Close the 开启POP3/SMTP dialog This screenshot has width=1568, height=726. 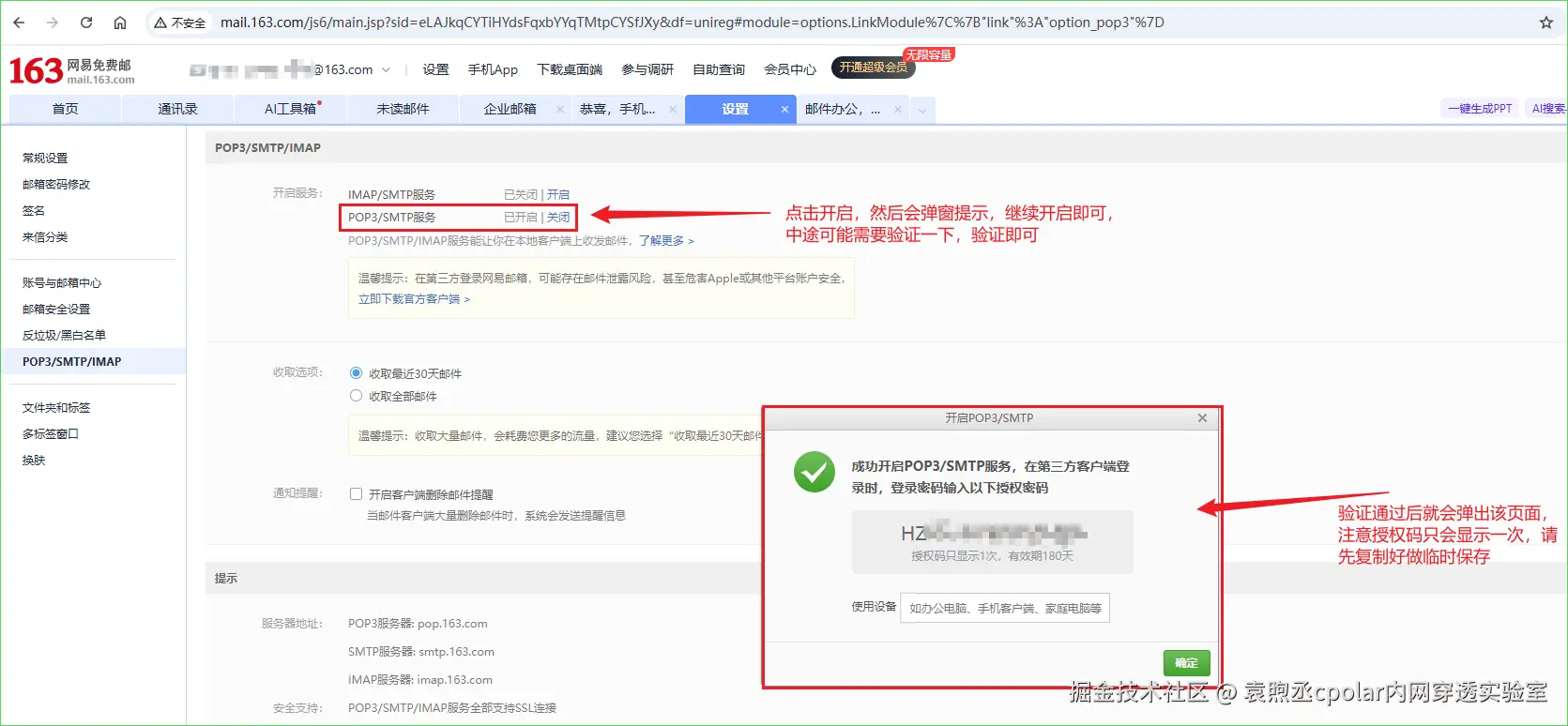(x=1202, y=418)
